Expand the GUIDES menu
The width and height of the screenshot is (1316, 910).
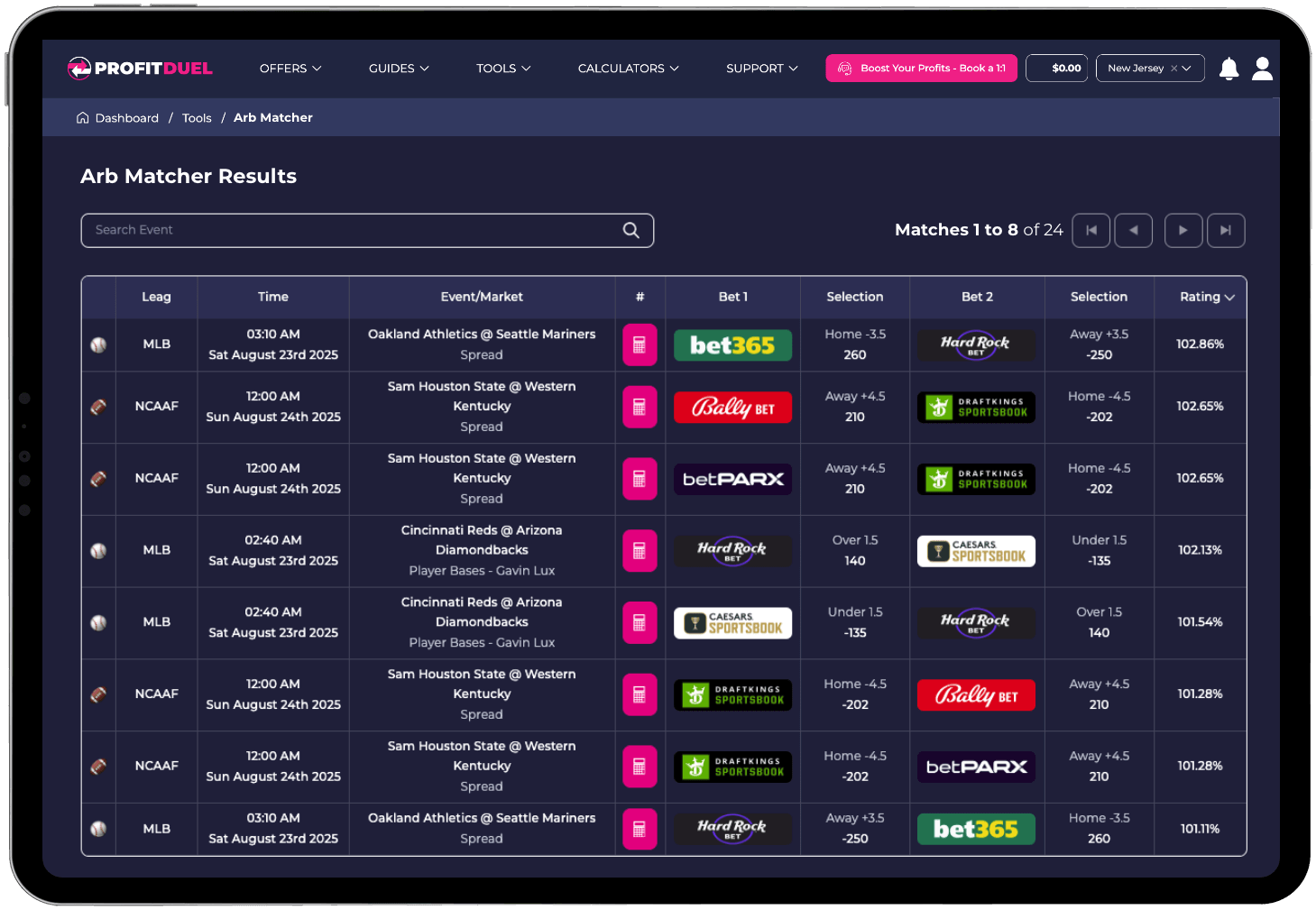pyautogui.click(x=399, y=69)
